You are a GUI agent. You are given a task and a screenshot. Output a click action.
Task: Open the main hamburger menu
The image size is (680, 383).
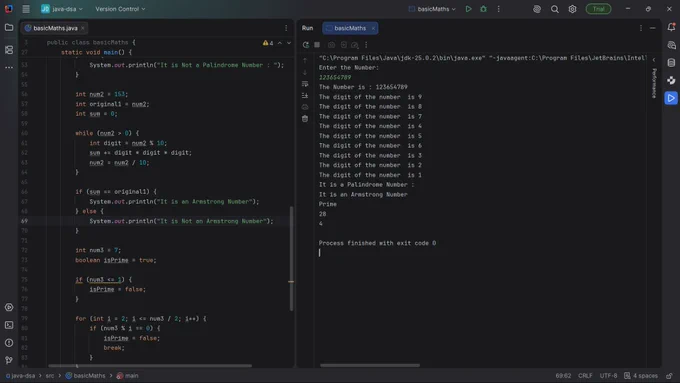tap(26, 9)
